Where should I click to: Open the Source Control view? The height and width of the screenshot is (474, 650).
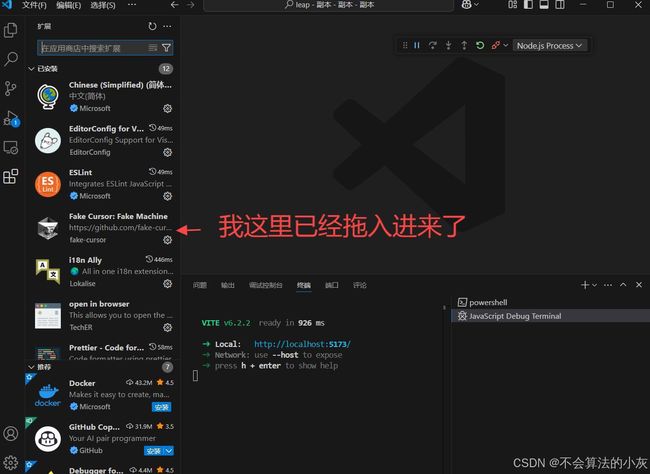click(10, 88)
